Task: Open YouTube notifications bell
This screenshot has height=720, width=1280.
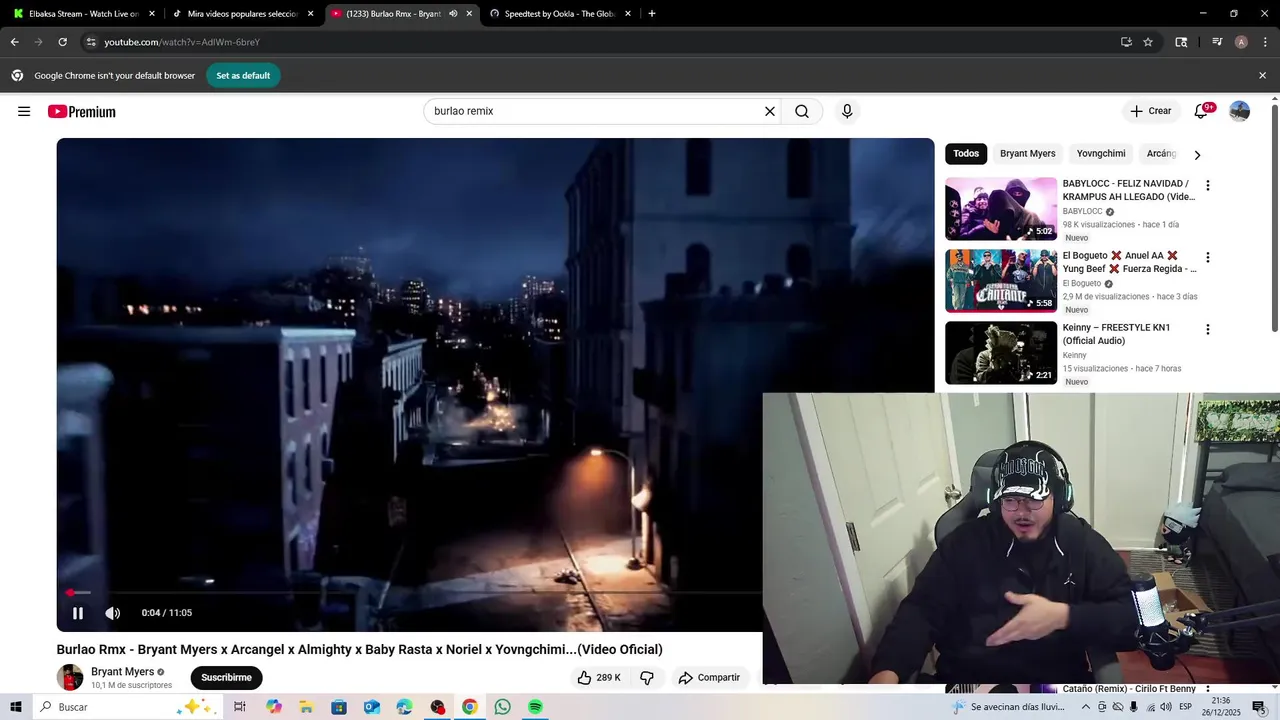Action: (1202, 111)
